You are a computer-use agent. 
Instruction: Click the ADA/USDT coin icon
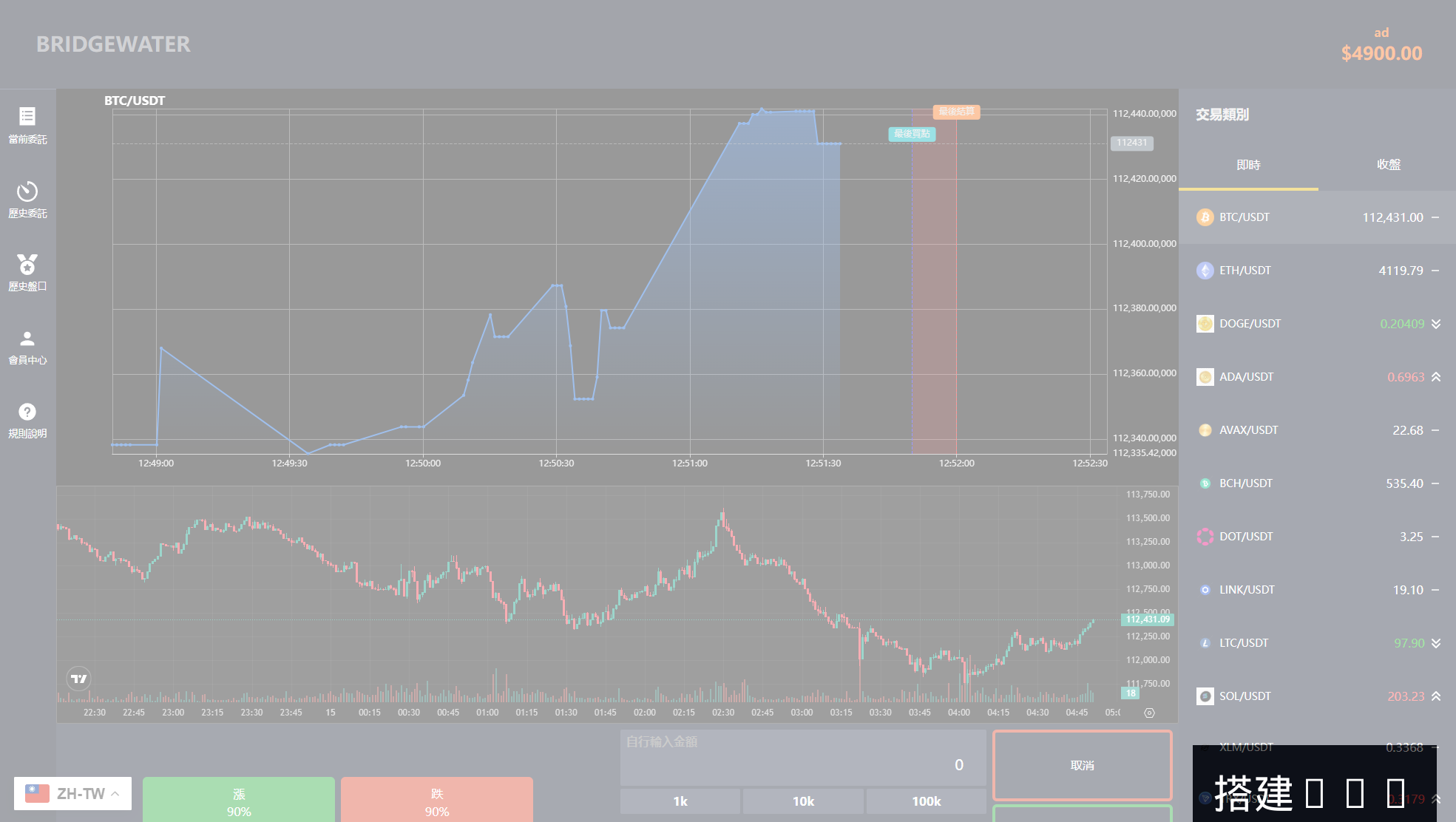pos(1205,377)
